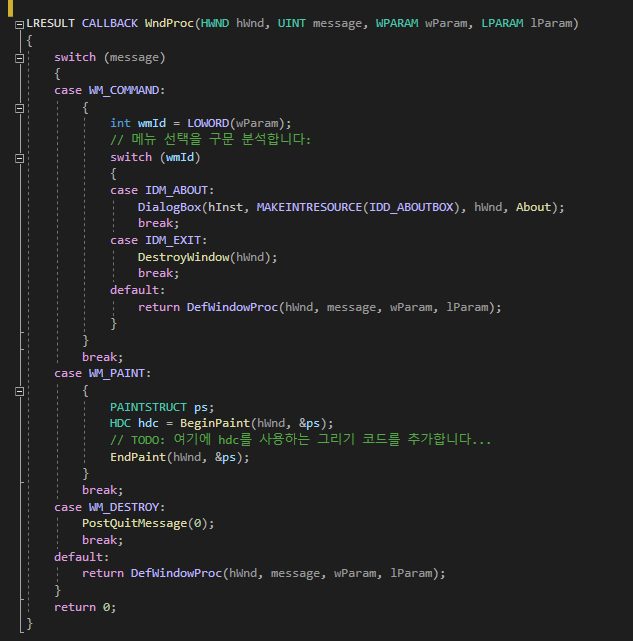Viewport: 633px width, 641px height.
Task: Click the HWND parameter type
Action: point(215,23)
